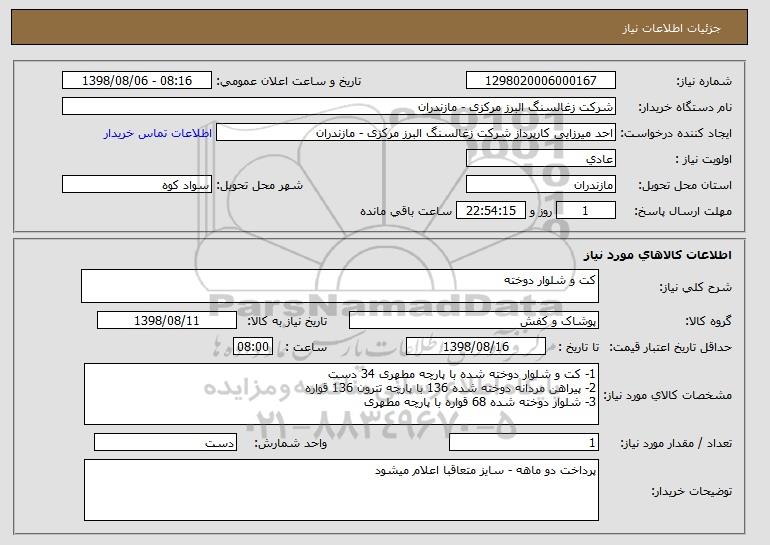Click the label استان محل تحویل

click(685, 185)
